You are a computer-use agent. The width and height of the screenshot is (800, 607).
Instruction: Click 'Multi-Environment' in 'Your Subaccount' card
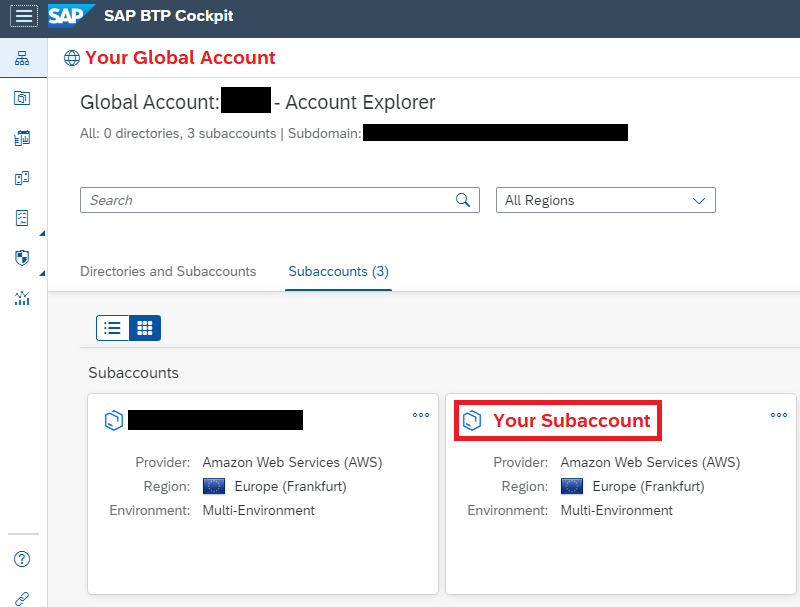click(616, 510)
